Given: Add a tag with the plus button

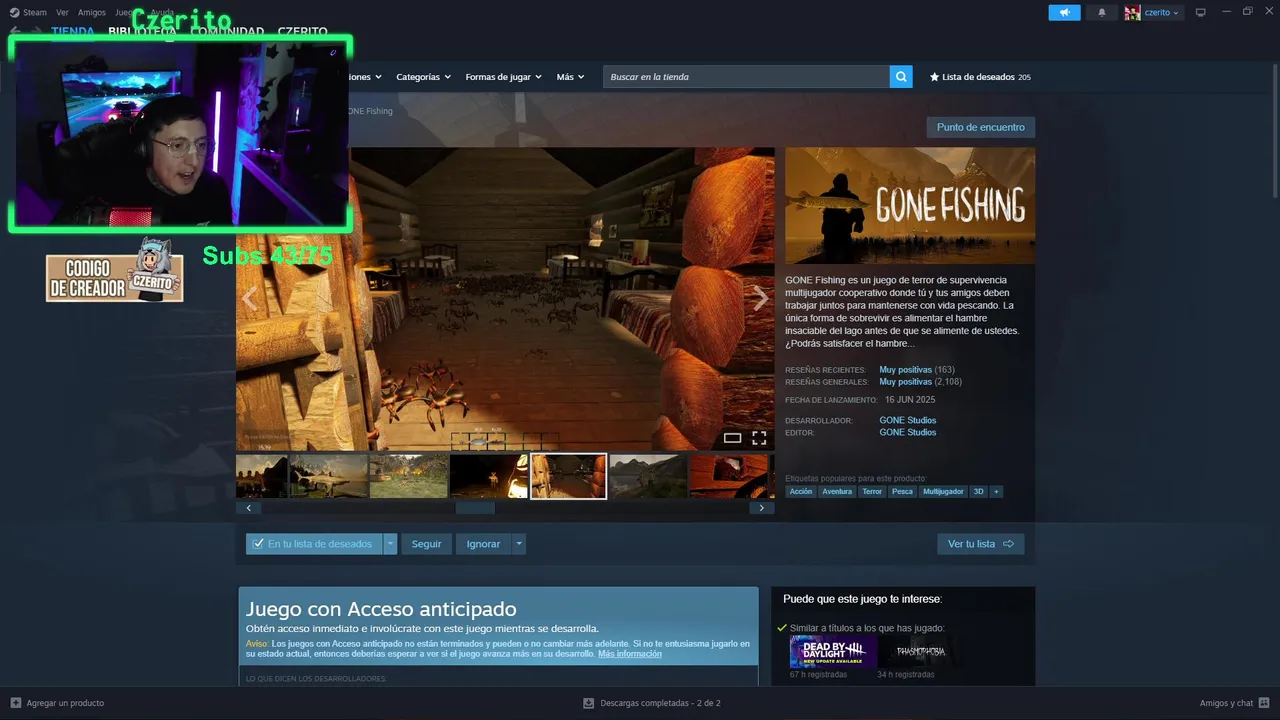Looking at the screenshot, I should click(x=996, y=492).
